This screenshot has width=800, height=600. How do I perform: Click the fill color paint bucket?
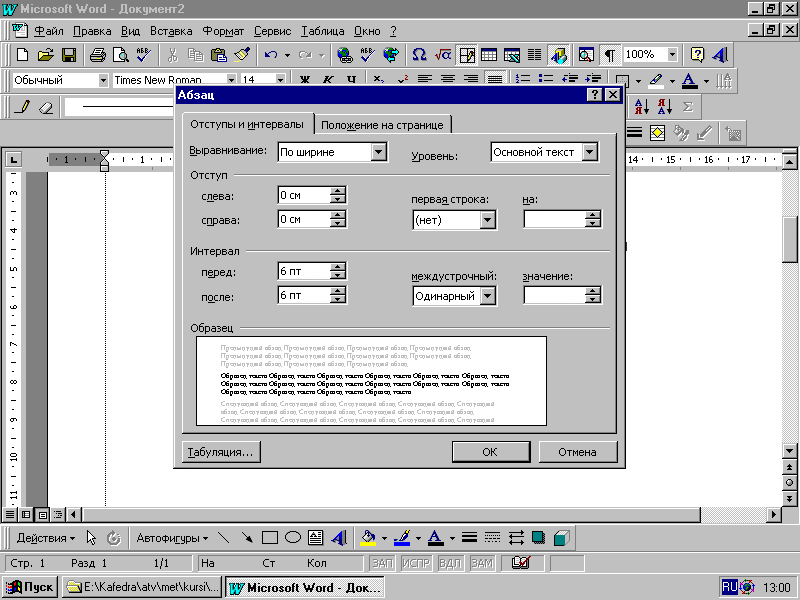[368, 538]
